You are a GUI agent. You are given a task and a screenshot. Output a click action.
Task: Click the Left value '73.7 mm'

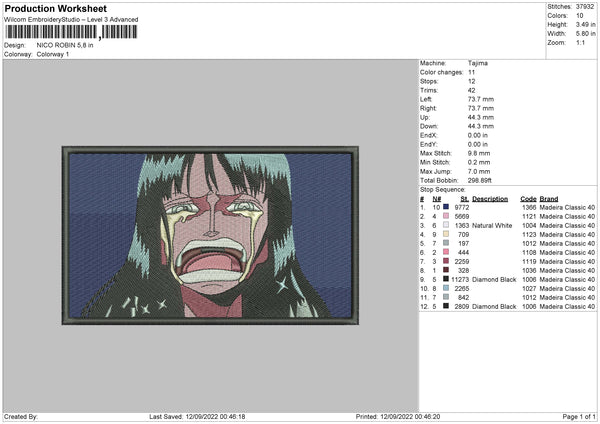pyautogui.click(x=481, y=99)
